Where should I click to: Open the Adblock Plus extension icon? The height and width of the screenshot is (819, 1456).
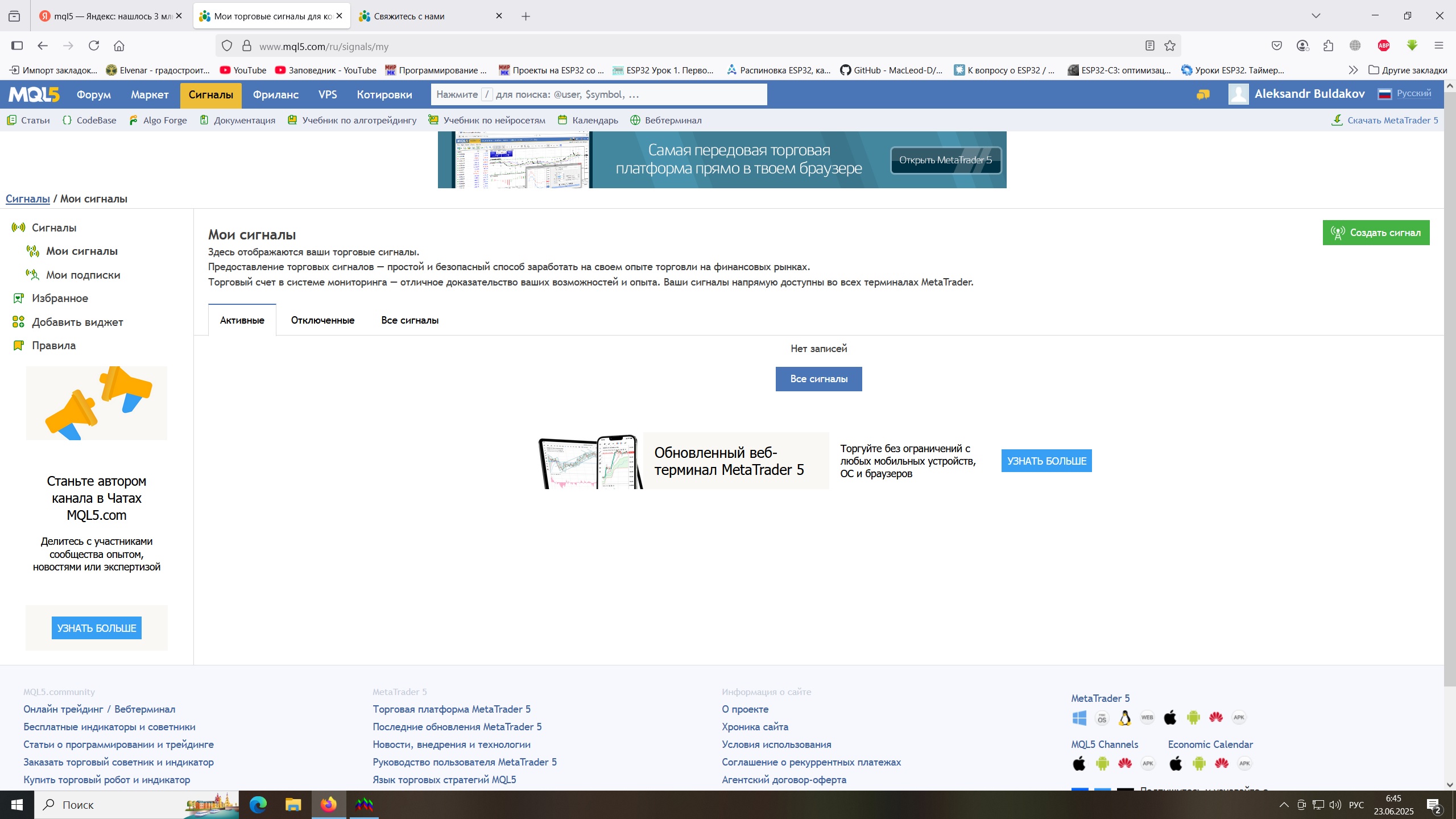tap(1384, 46)
